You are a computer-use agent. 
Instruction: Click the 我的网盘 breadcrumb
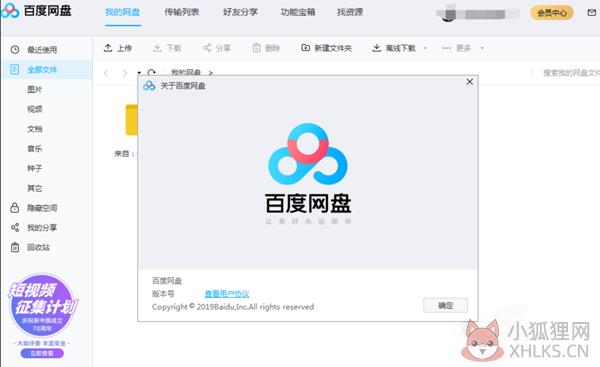[186, 72]
